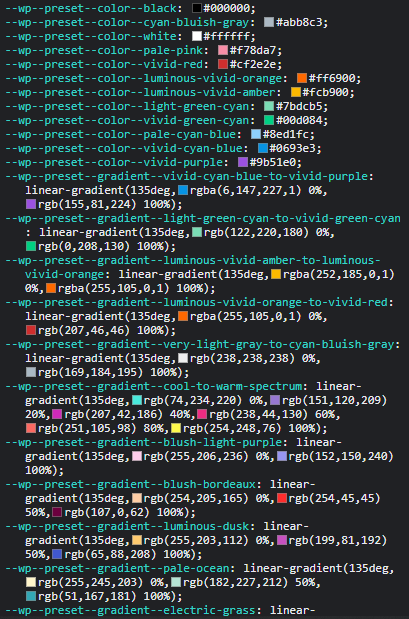This screenshot has width=409, height=619.
Task: Select the --wp--preset--color--vivid-red property name
Action: click(x=104, y=64)
